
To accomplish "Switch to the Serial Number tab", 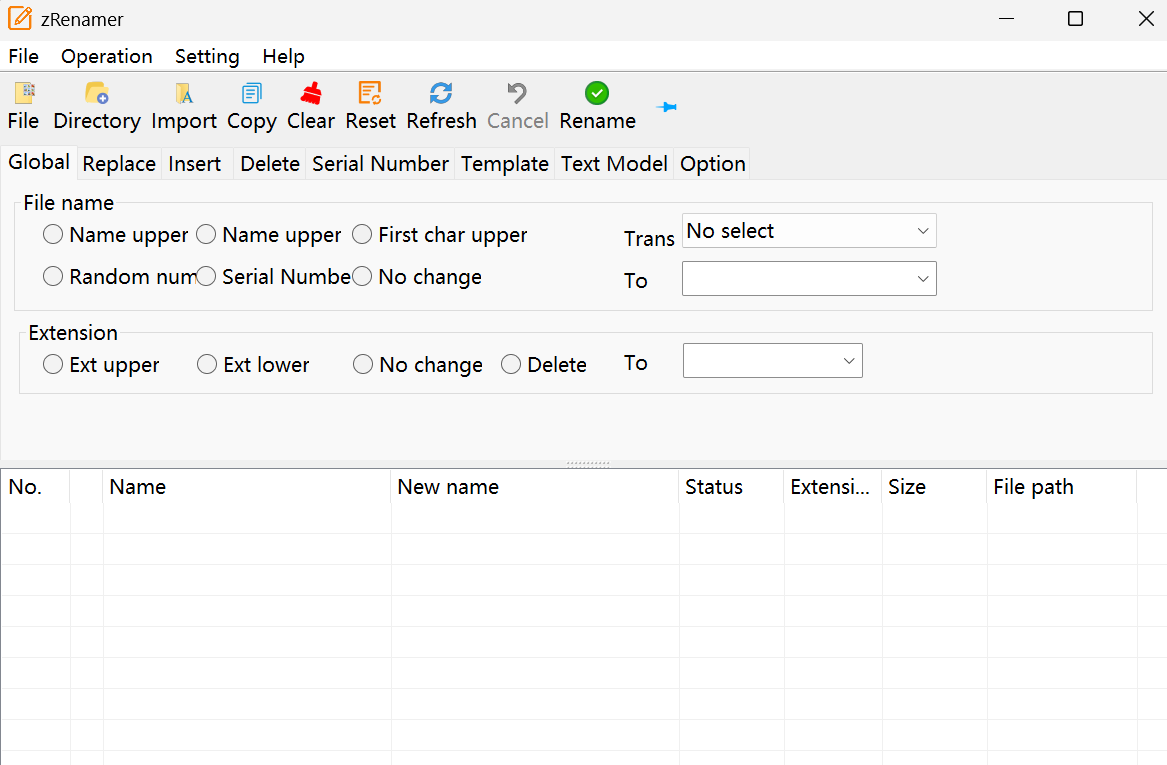I will (380, 163).
